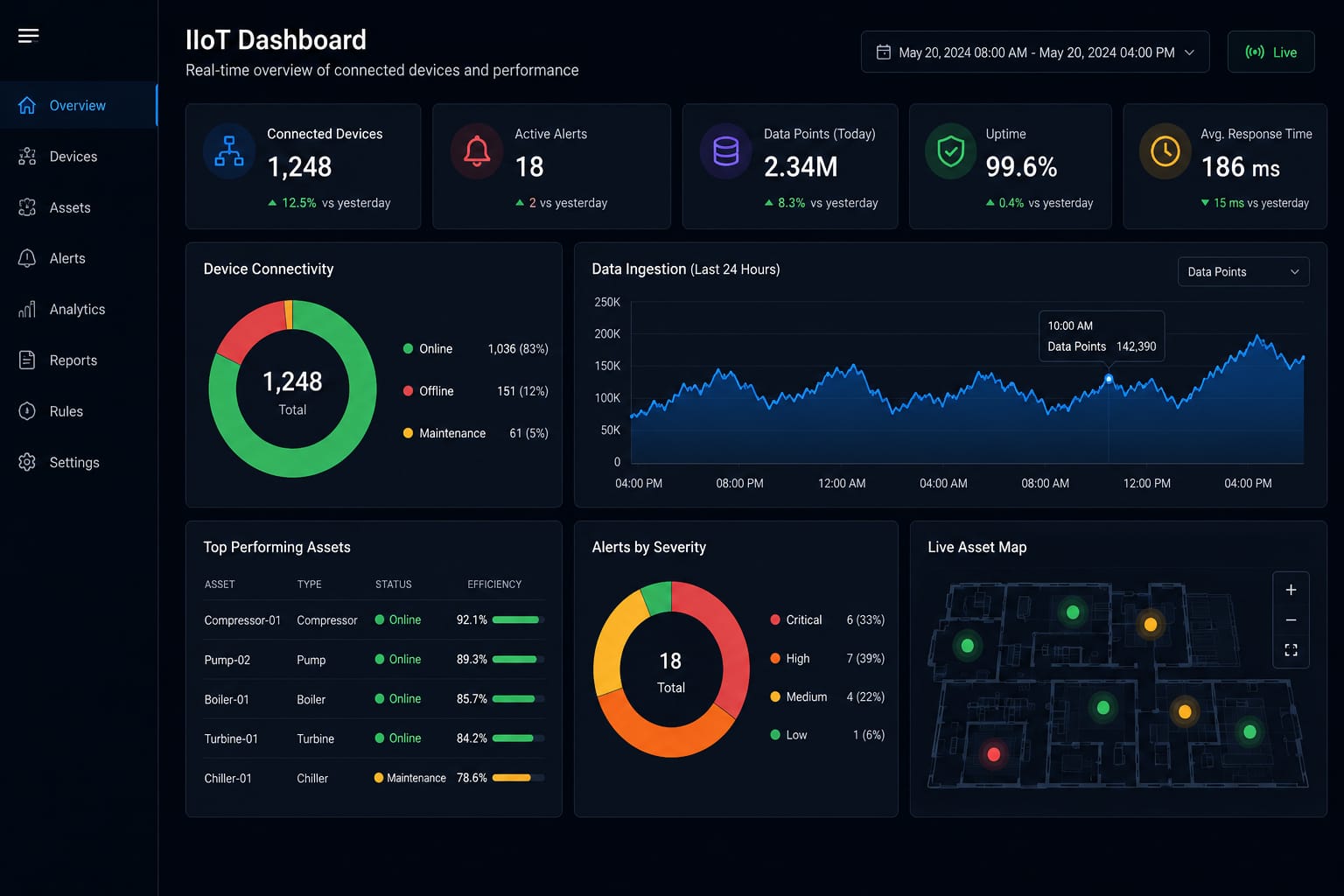Toggle High in severity legend

point(827,658)
